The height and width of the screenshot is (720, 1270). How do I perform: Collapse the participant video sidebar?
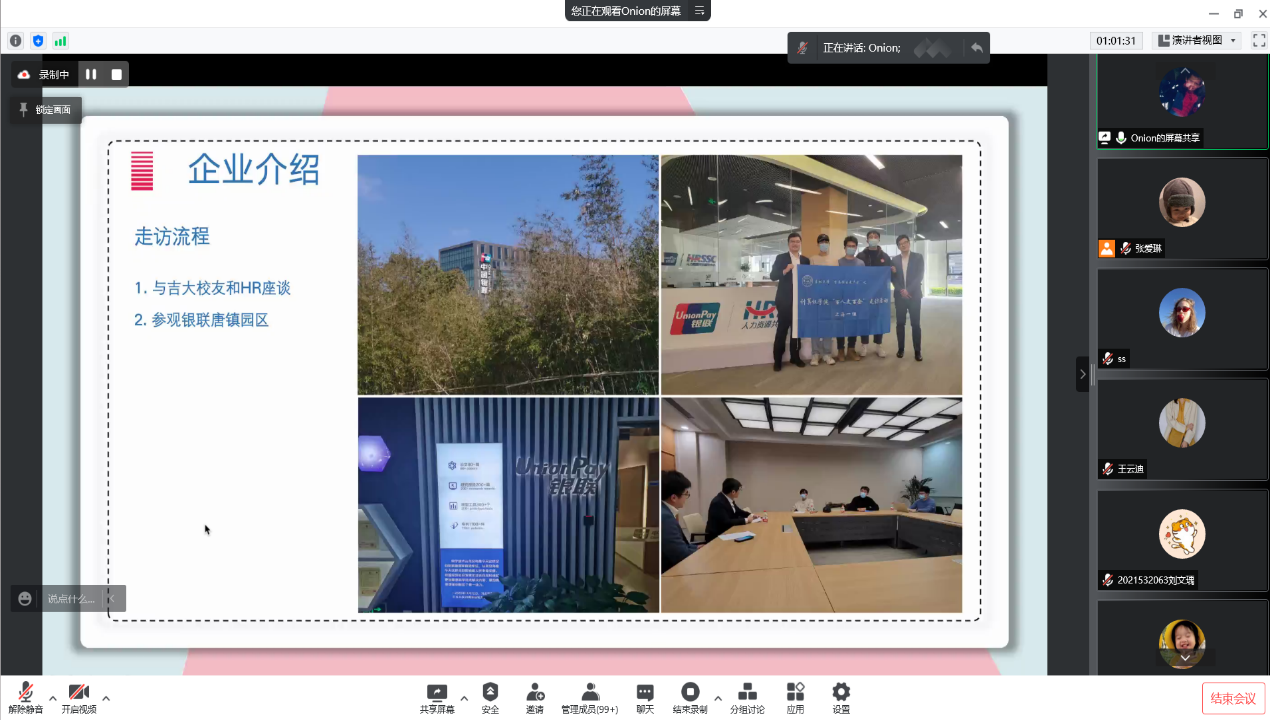(1082, 374)
